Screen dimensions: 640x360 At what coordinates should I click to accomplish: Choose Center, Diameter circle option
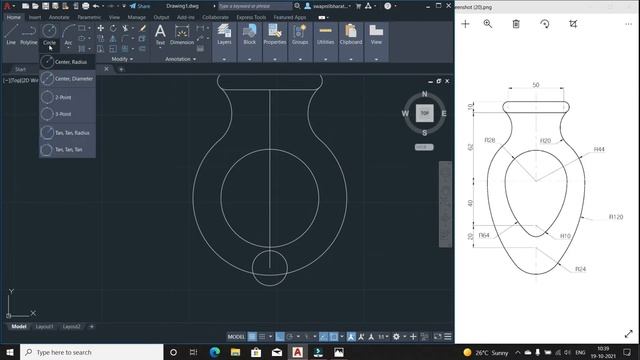coord(67,78)
